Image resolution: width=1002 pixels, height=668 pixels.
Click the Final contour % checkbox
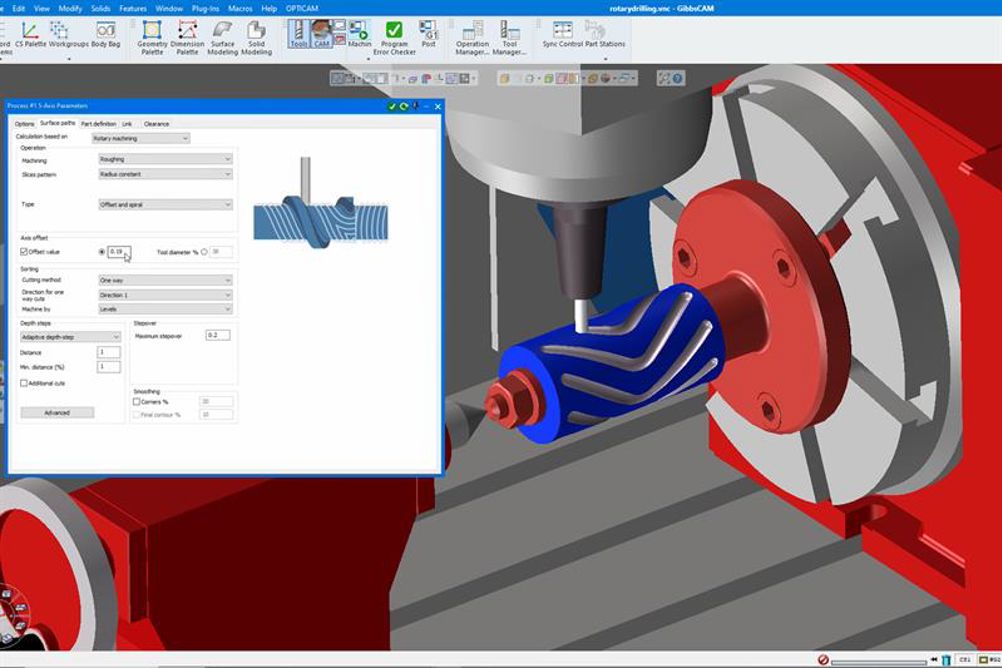[136, 415]
